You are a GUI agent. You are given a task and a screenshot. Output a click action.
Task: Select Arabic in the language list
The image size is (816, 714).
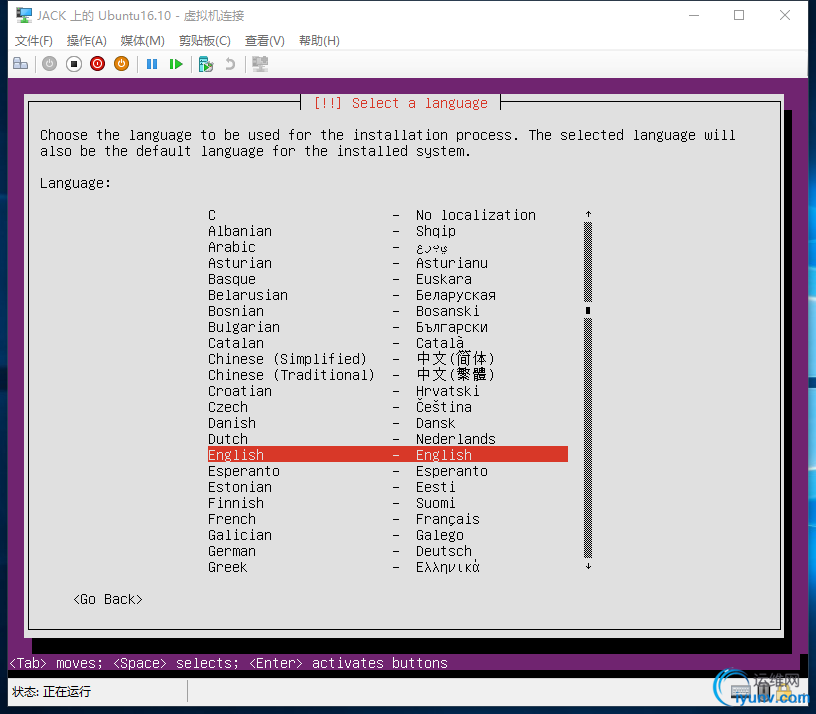(x=388, y=247)
